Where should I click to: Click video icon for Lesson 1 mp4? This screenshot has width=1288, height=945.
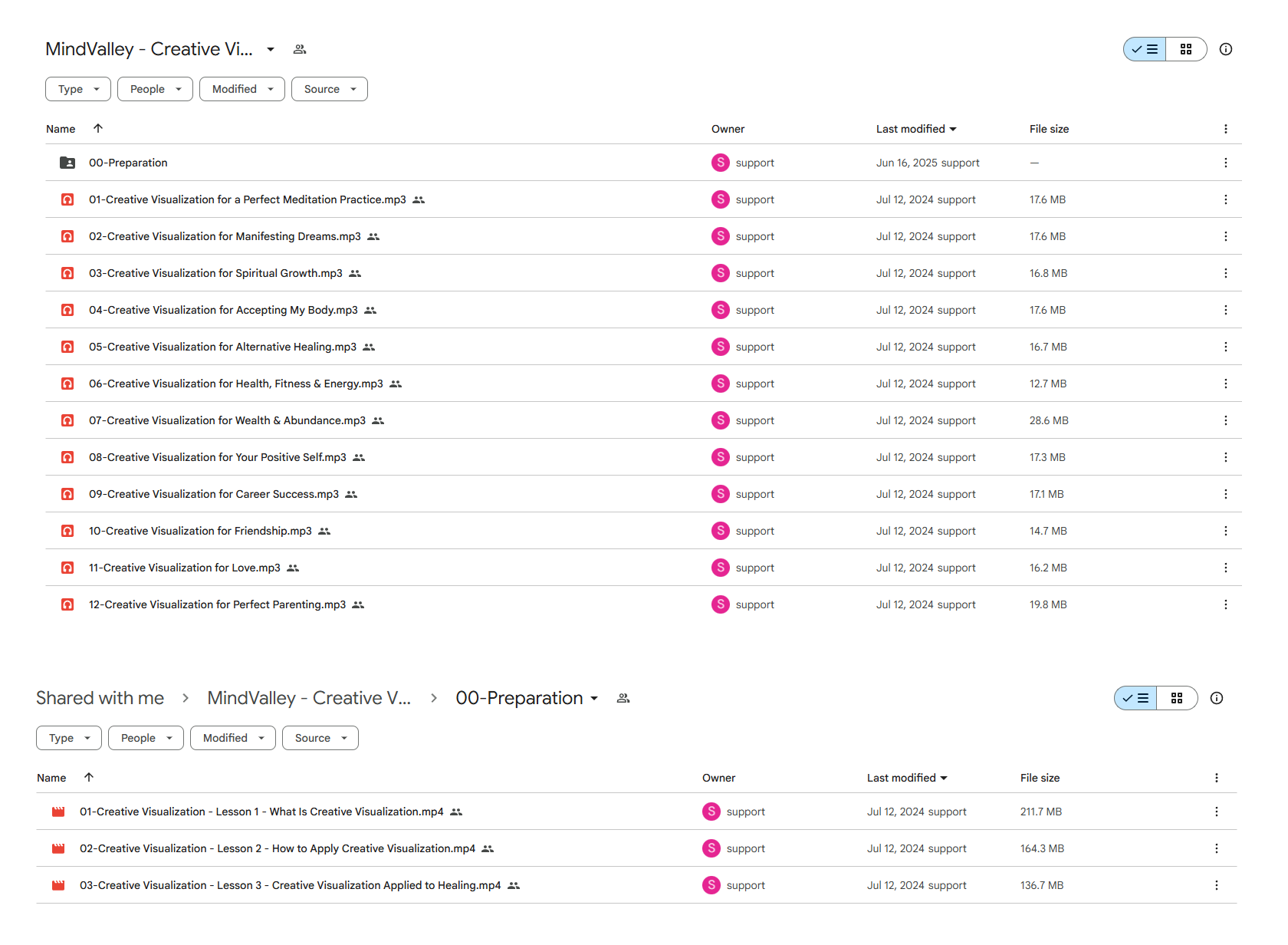58,812
